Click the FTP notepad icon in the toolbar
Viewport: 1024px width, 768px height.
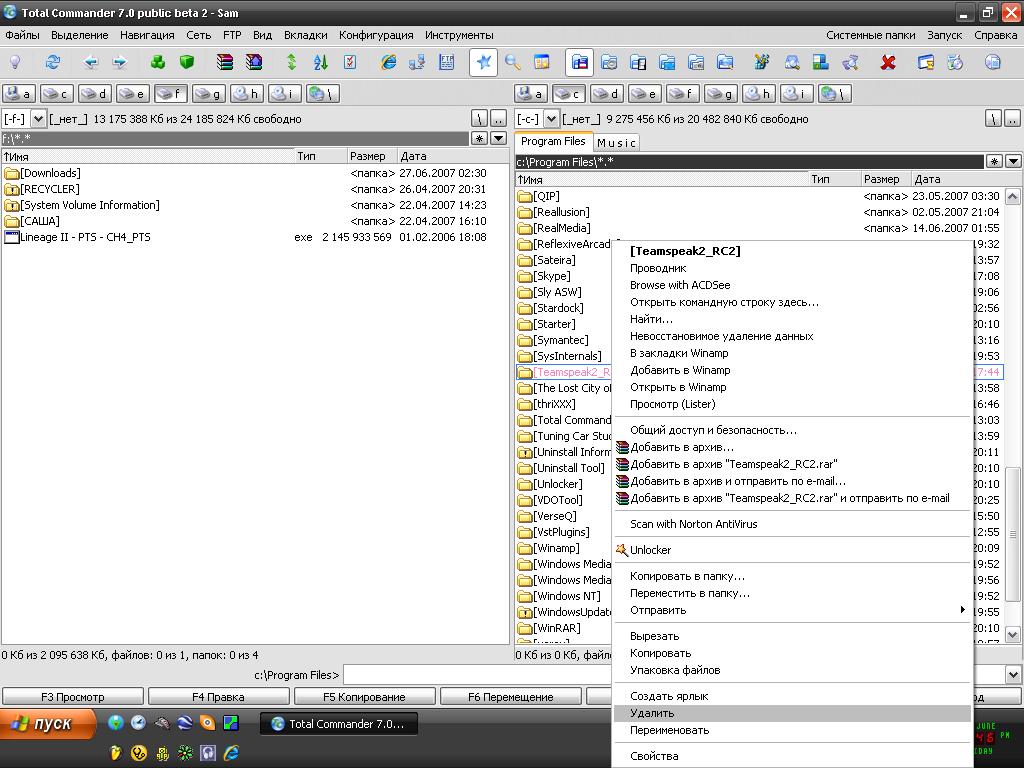tap(447, 62)
